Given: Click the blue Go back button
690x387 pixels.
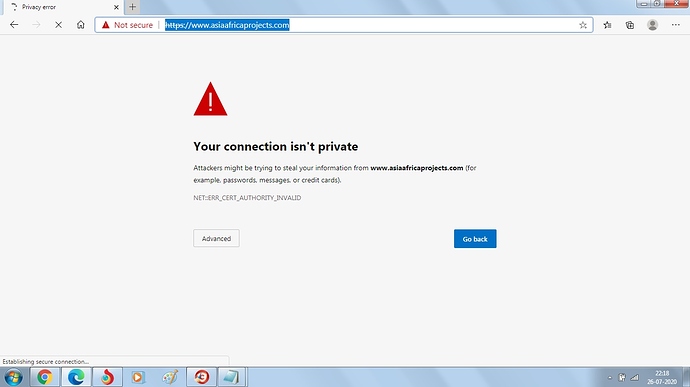Looking at the screenshot, I should click(475, 239).
